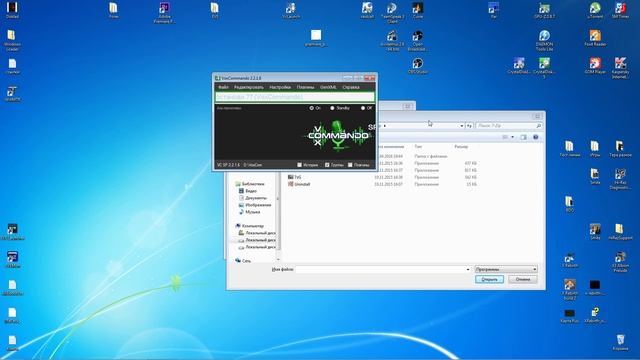Open the view options dropdown arrow
This screenshot has width=640, height=360.
click(512, 137)
